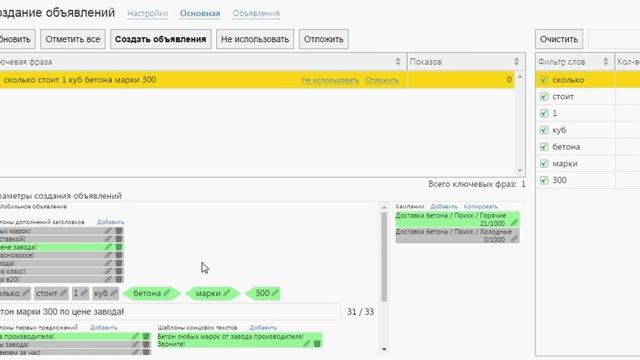Delete the header template ending 'класс!'
Viewport: 640px width, 360px height.
click(118, 271)
